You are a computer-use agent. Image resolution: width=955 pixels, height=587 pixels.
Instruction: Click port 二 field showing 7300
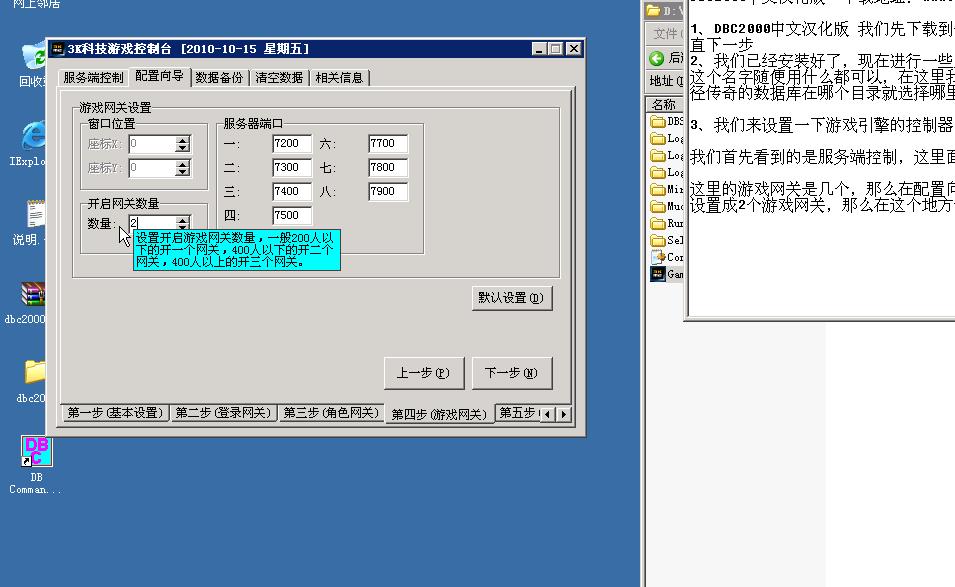292,167
